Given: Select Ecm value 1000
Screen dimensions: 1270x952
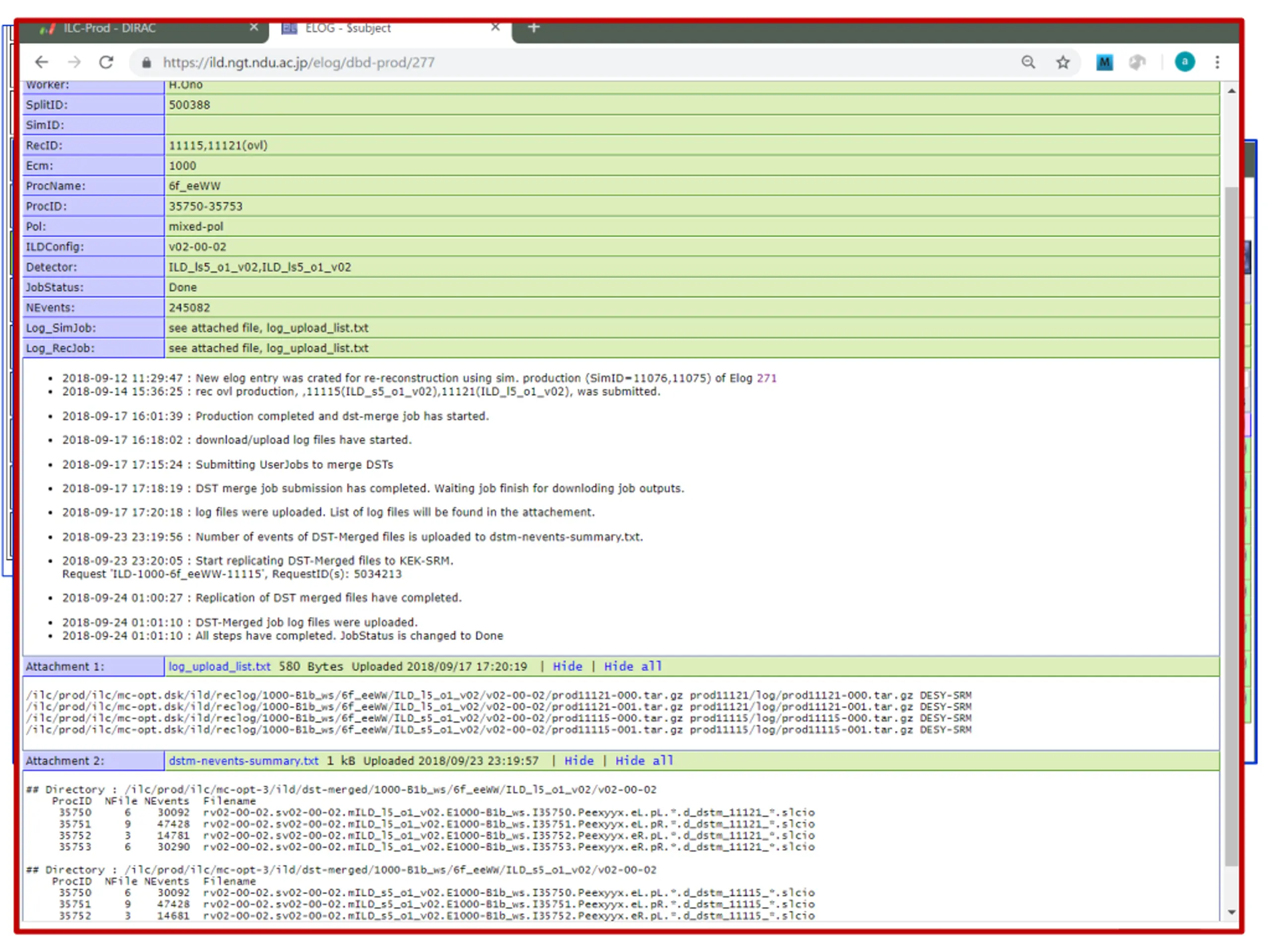Looking at the screenshot, I should (x=183, y=166).
